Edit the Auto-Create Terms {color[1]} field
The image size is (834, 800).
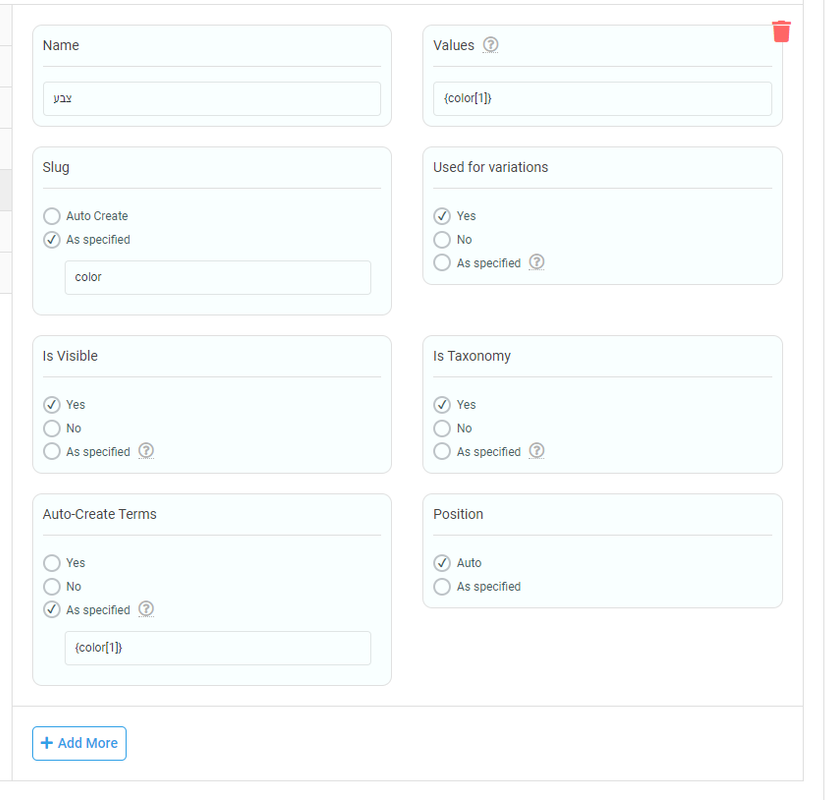tap(218, 648)
